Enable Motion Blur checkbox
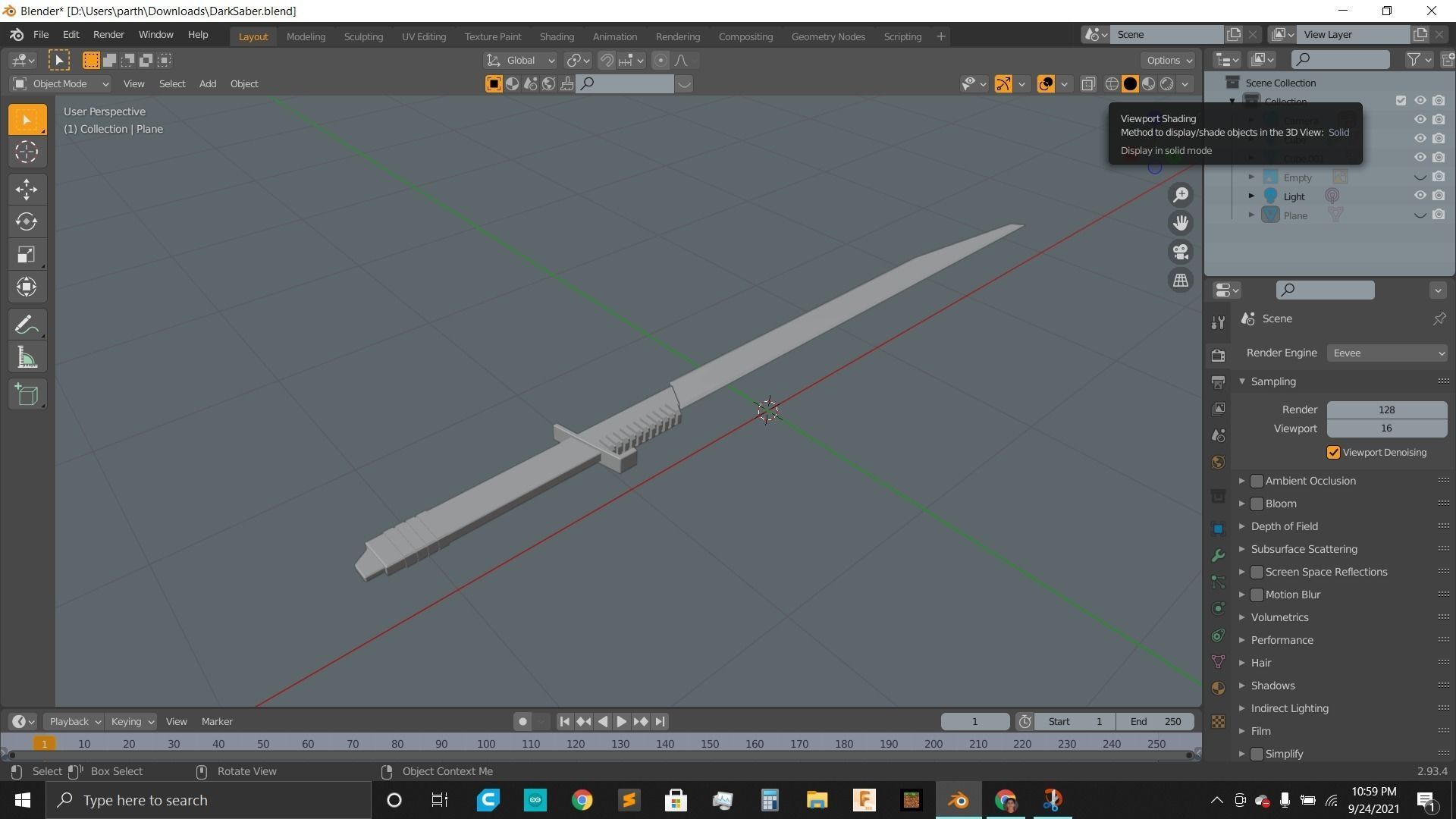 (1257, 595)
